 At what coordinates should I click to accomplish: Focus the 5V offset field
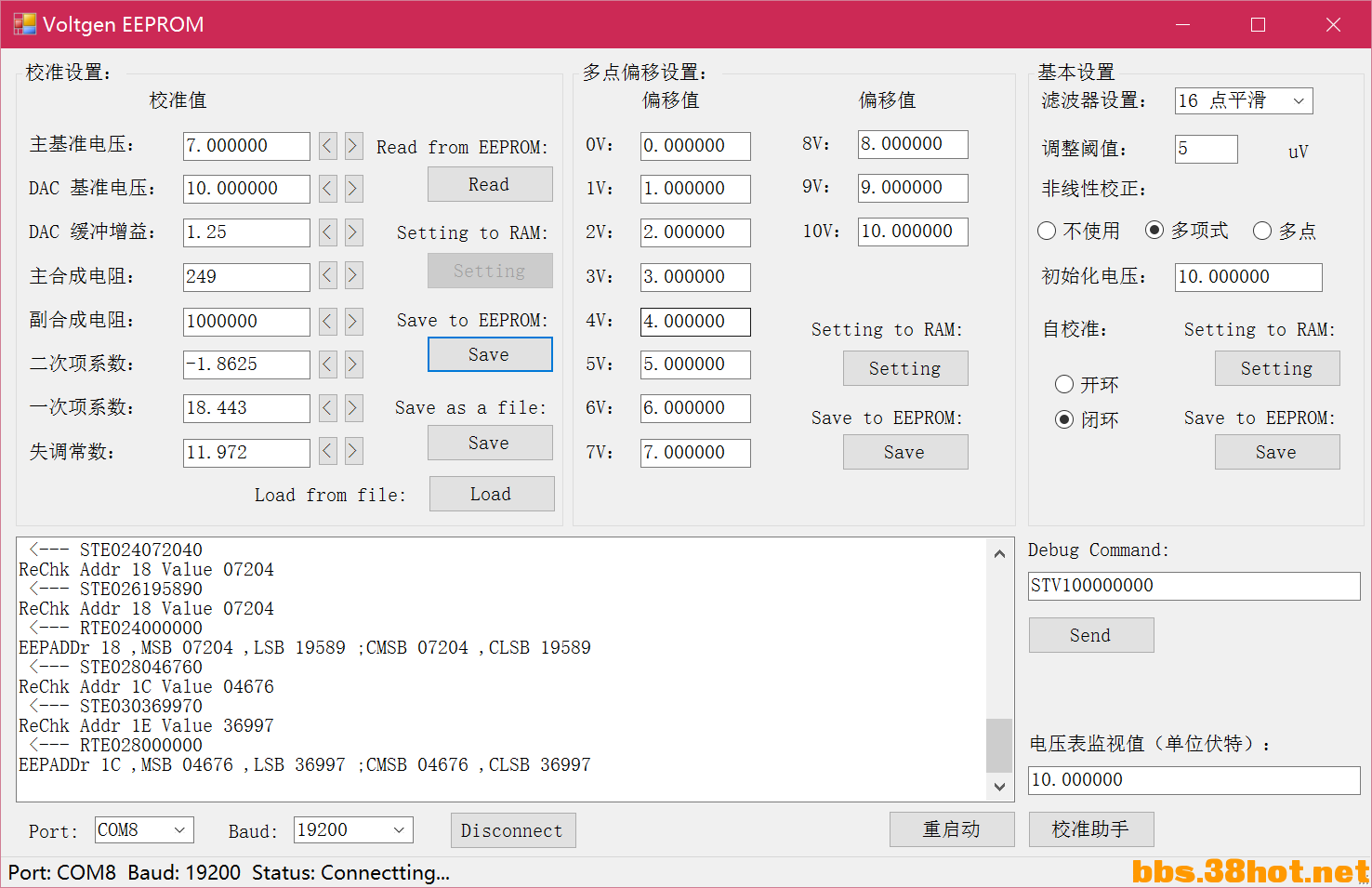pos(695,364)
